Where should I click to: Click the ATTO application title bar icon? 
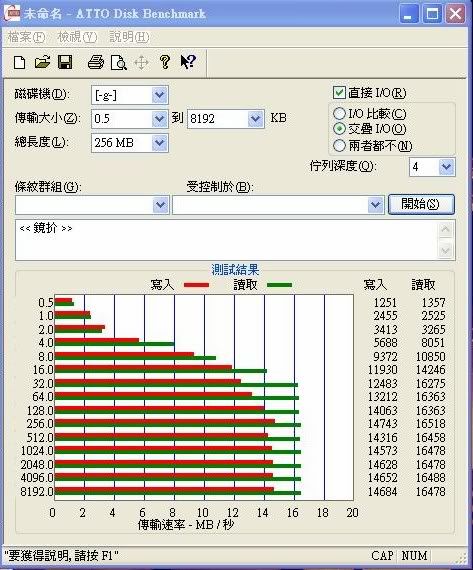[x=11, y=13]
